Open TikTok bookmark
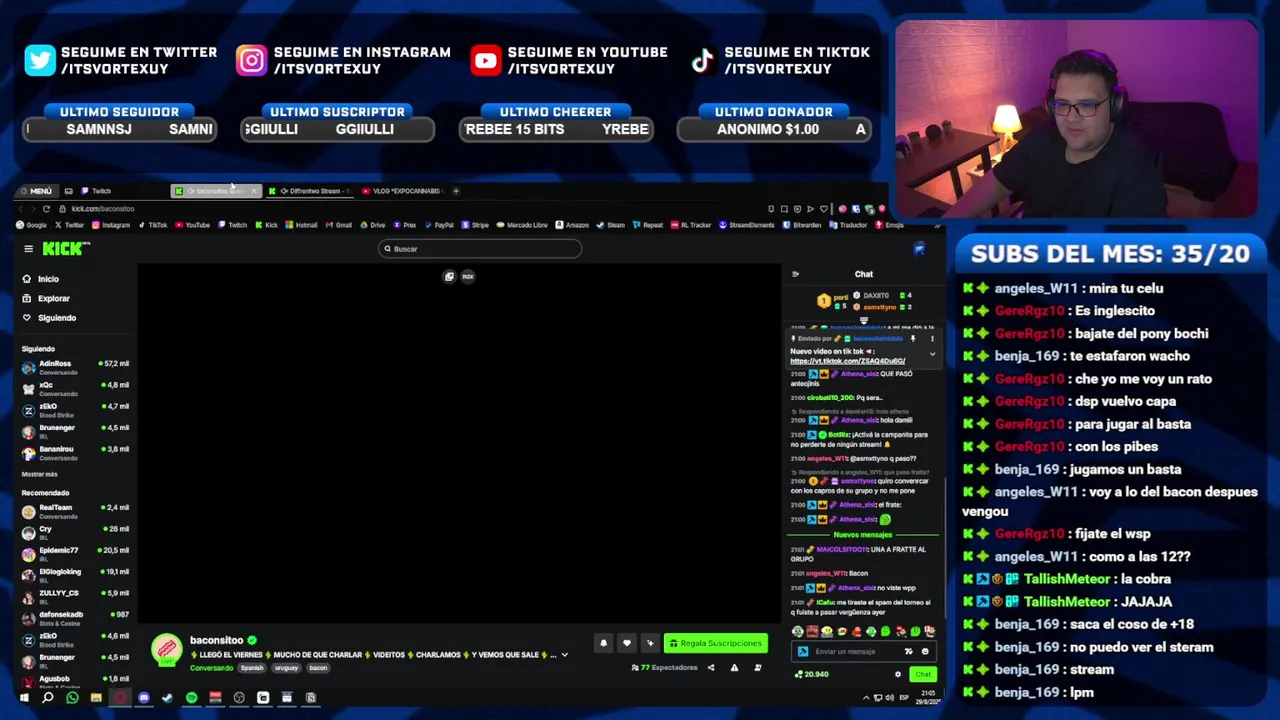 153,225
